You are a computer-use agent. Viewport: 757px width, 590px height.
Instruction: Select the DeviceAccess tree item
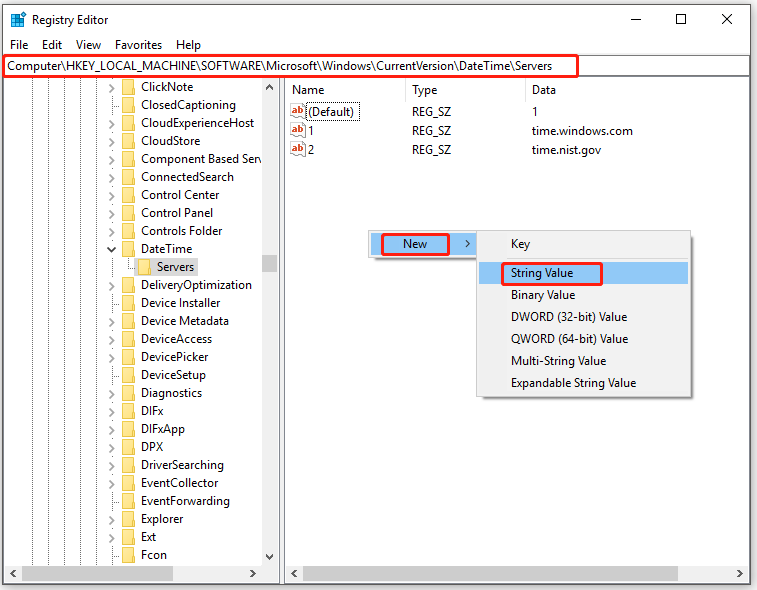(x=176, y=339)
